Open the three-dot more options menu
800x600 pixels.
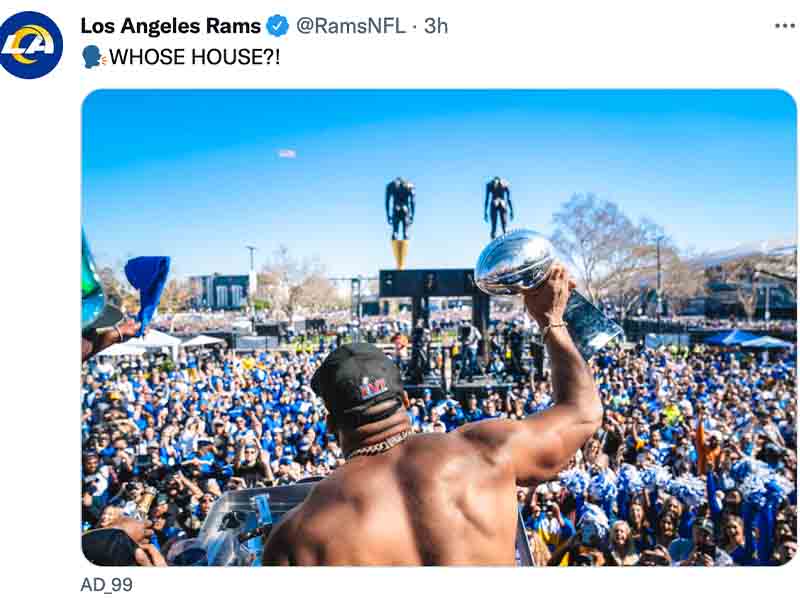pos(786,26)
